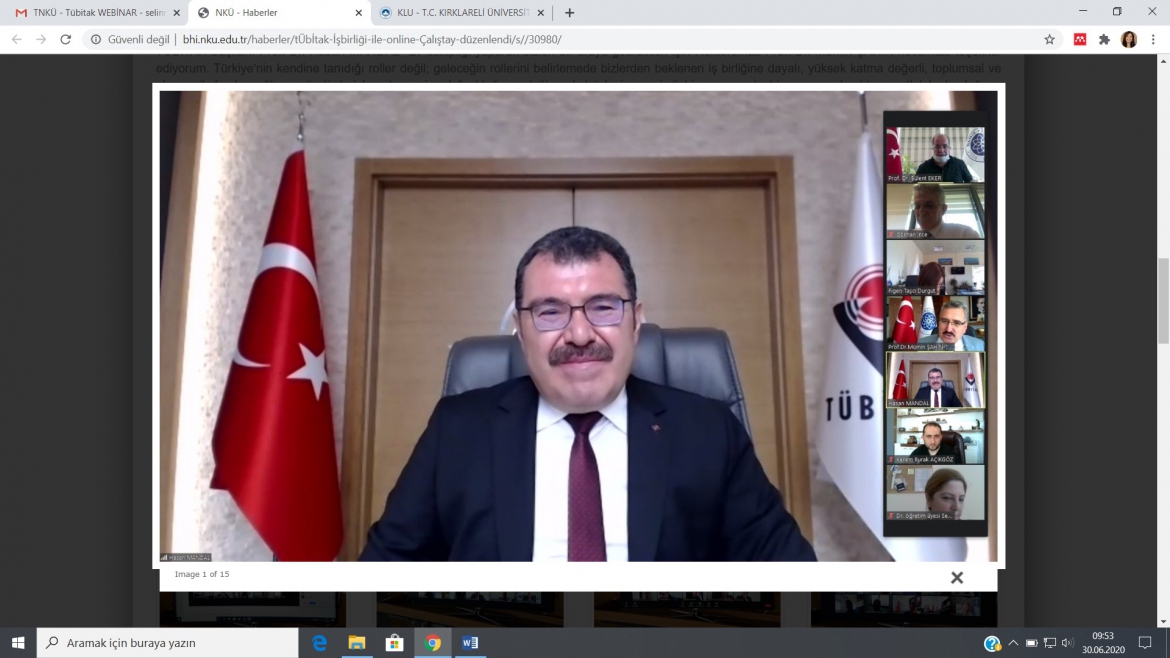Open a new browser tab
The height and width of the screenshot is (658, 1170).
click(x=570, y=13)
